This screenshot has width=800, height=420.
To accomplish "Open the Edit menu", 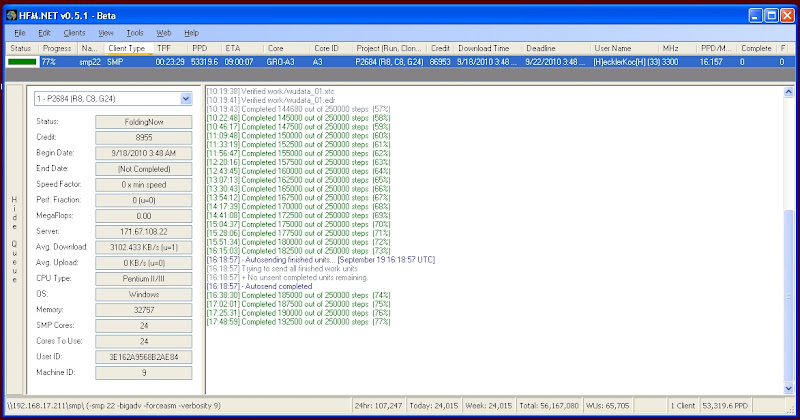I will click(x=44, y=33).
